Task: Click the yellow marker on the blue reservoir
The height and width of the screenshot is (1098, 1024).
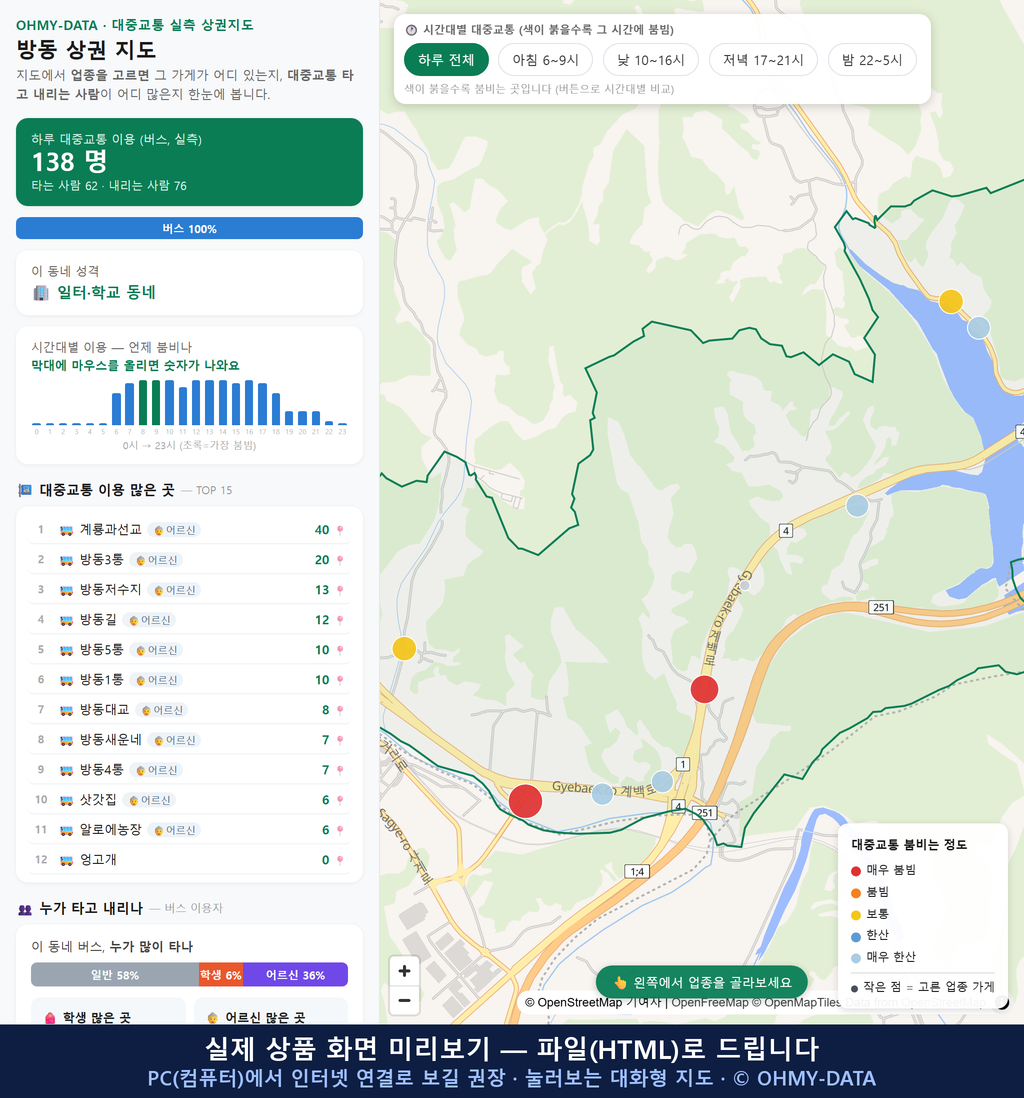Action: tap(950, 301)
